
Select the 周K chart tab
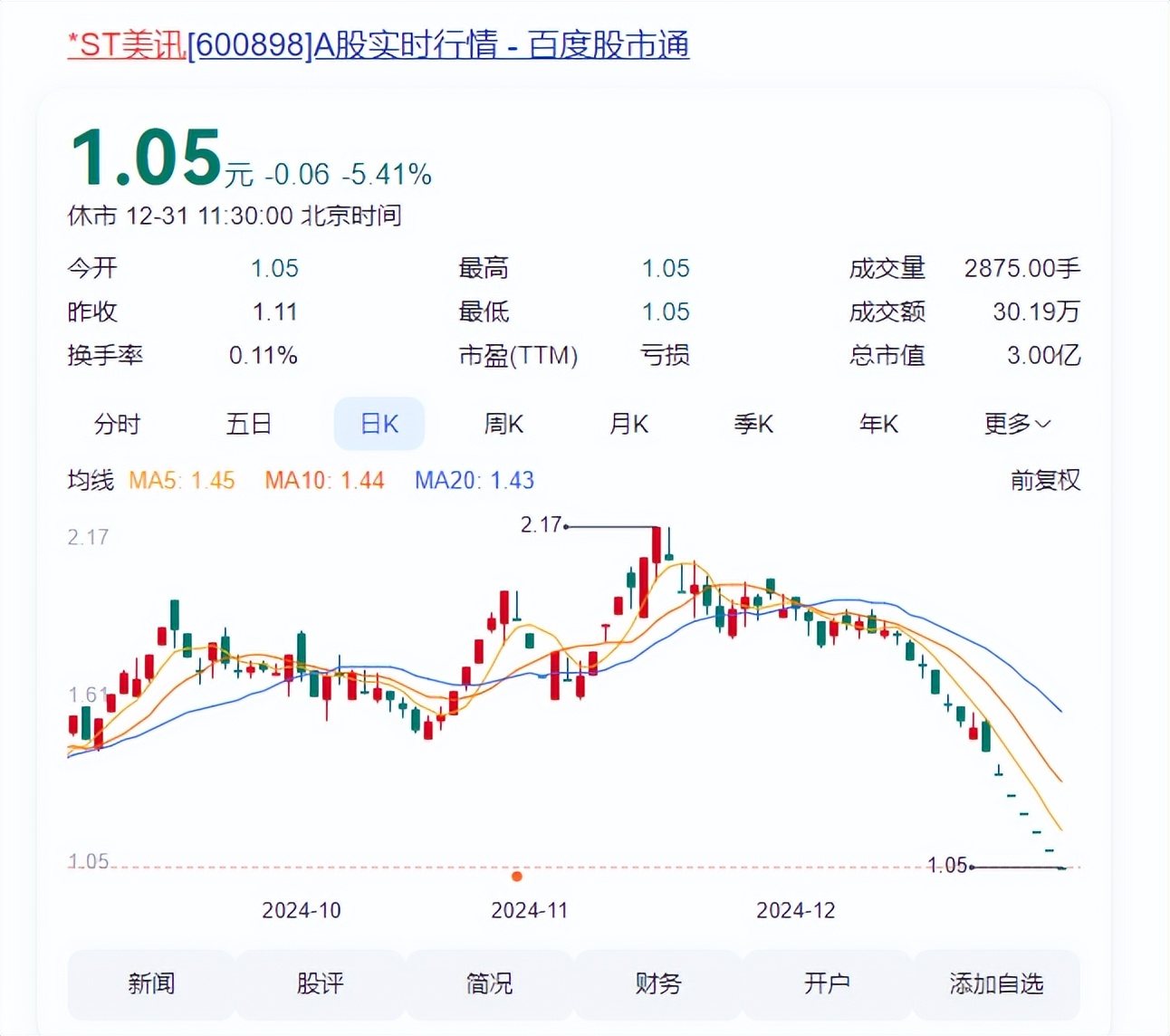(x=504, y=424)
